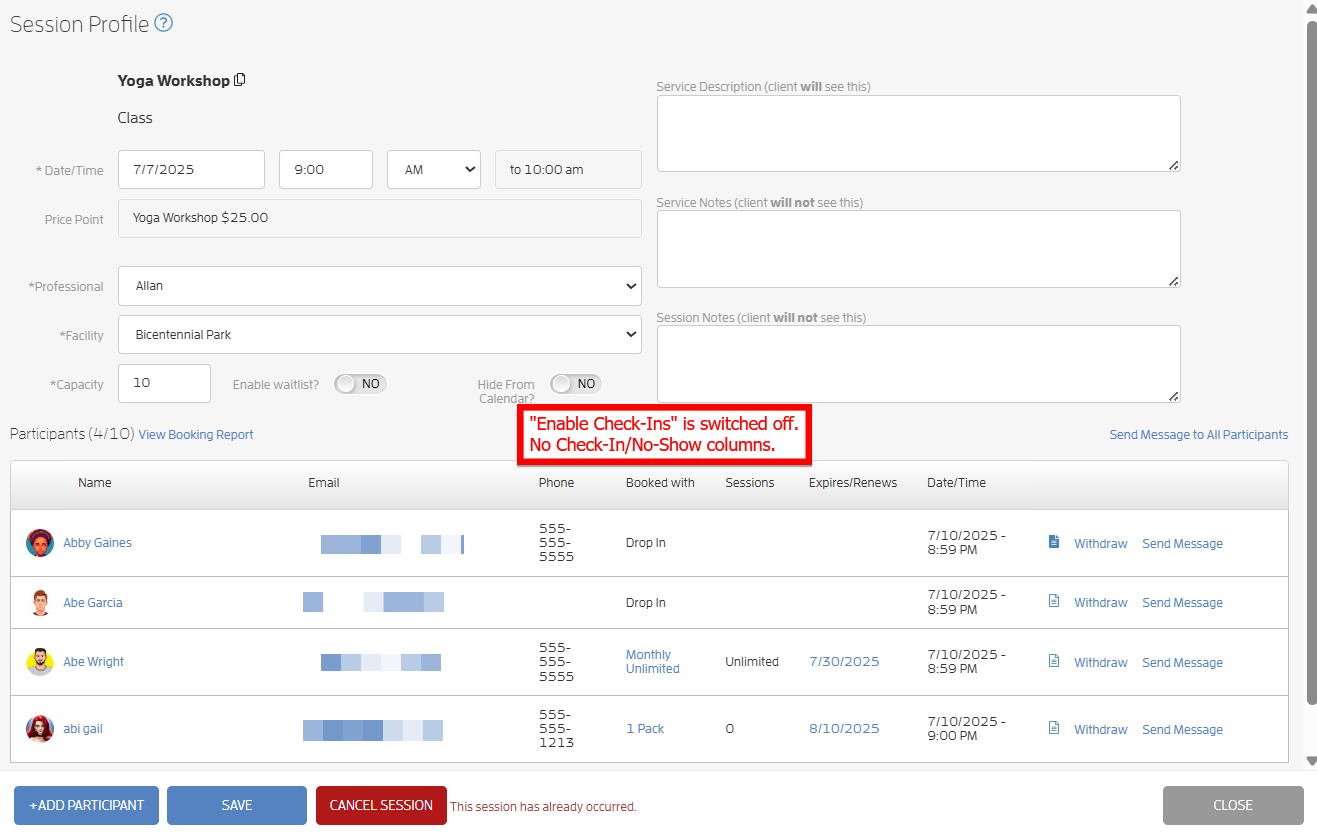Screen dimensions: 1317x837
Task: Click Abe Wright avatar picture
Action: pos(40,662)
